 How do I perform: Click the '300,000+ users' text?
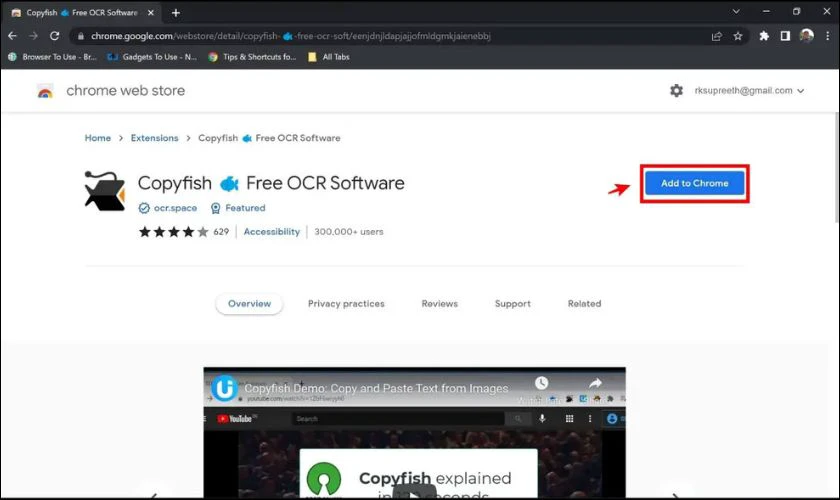348,232
